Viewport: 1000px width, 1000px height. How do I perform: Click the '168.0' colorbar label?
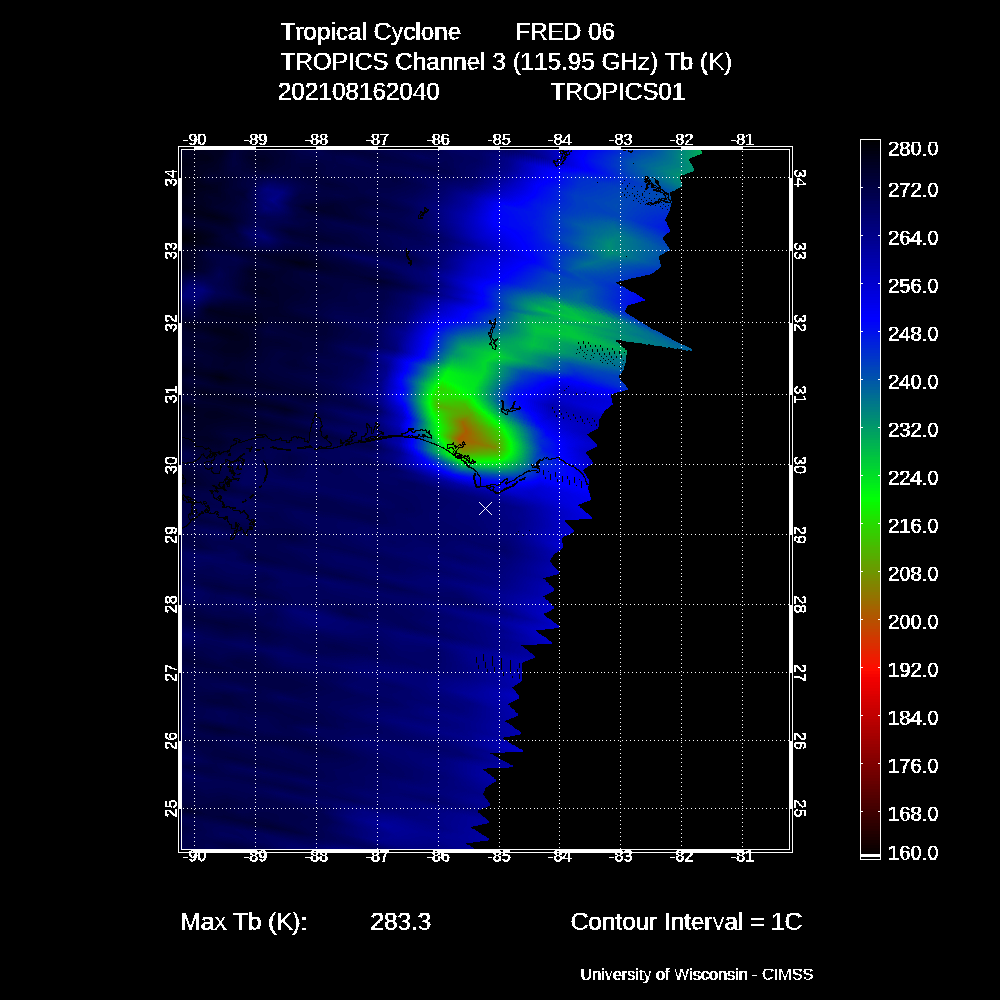coord(913,814)
